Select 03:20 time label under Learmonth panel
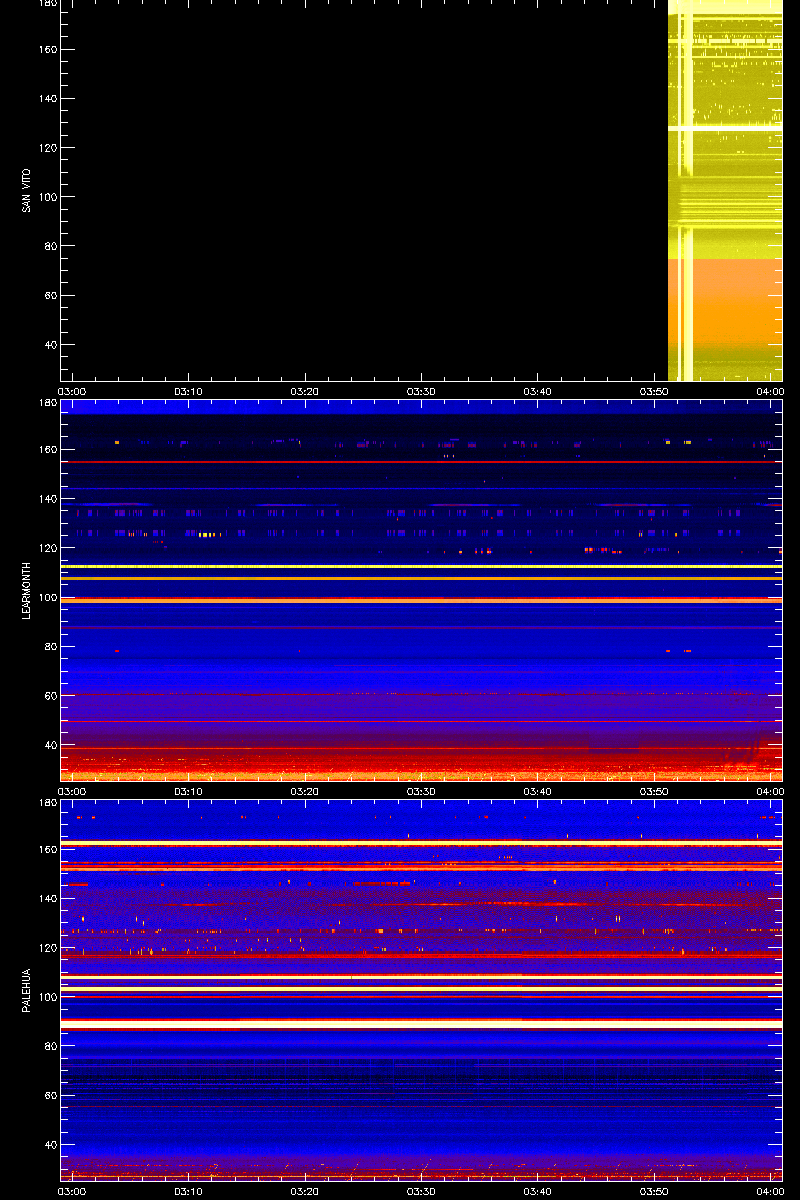Viewport: 800px width, 1200px height. click(x=305, y=791)
